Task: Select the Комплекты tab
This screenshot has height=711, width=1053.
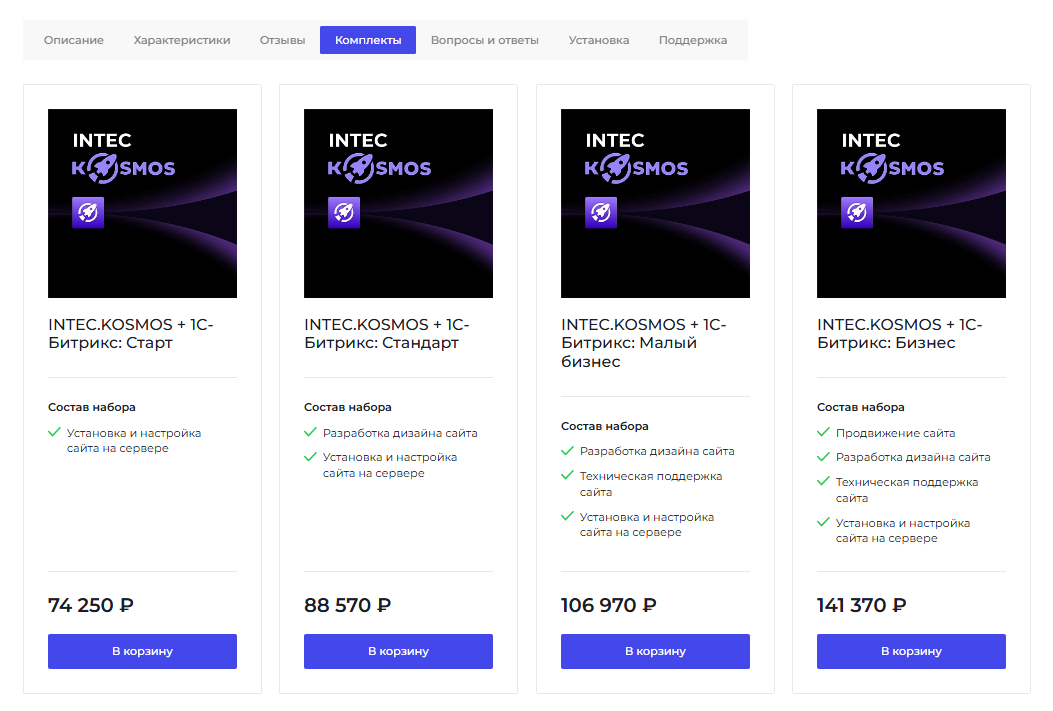Action: tap(368, 40)
